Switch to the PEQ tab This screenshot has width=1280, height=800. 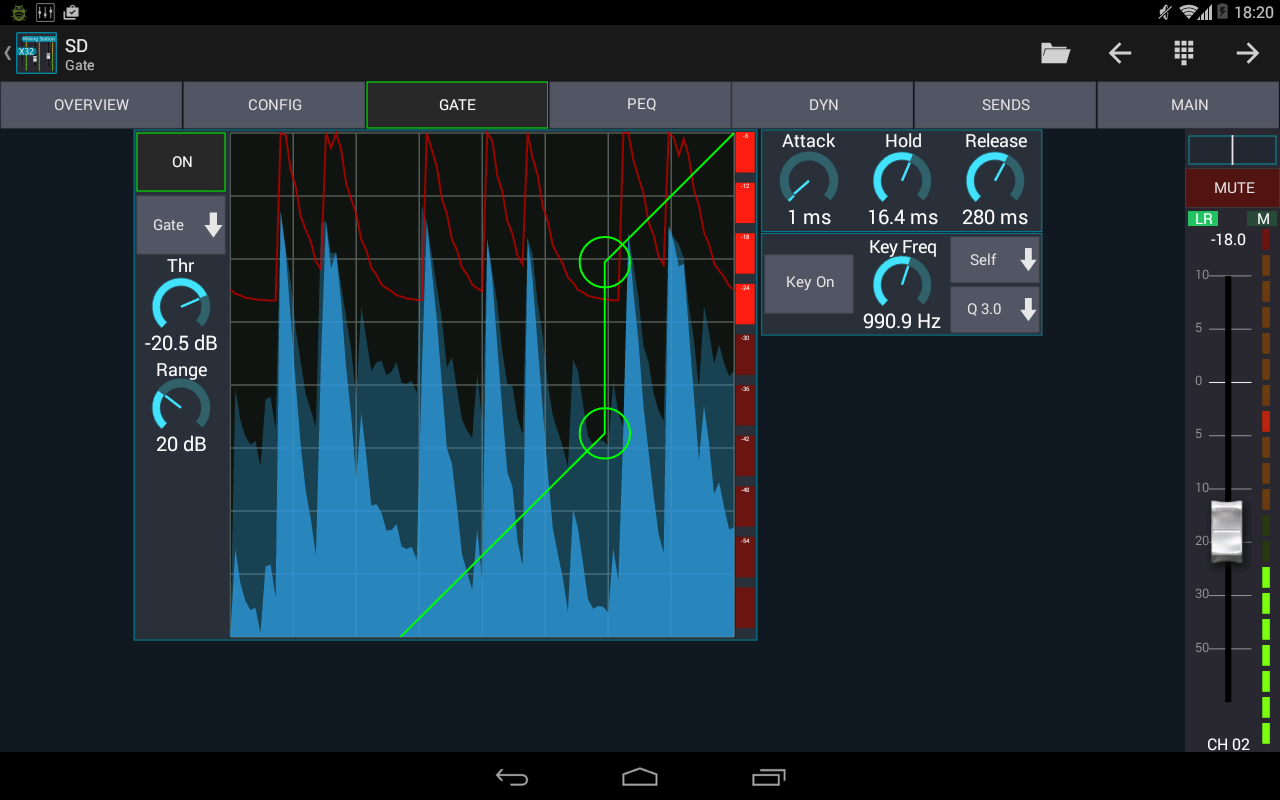tap(640, 104)
